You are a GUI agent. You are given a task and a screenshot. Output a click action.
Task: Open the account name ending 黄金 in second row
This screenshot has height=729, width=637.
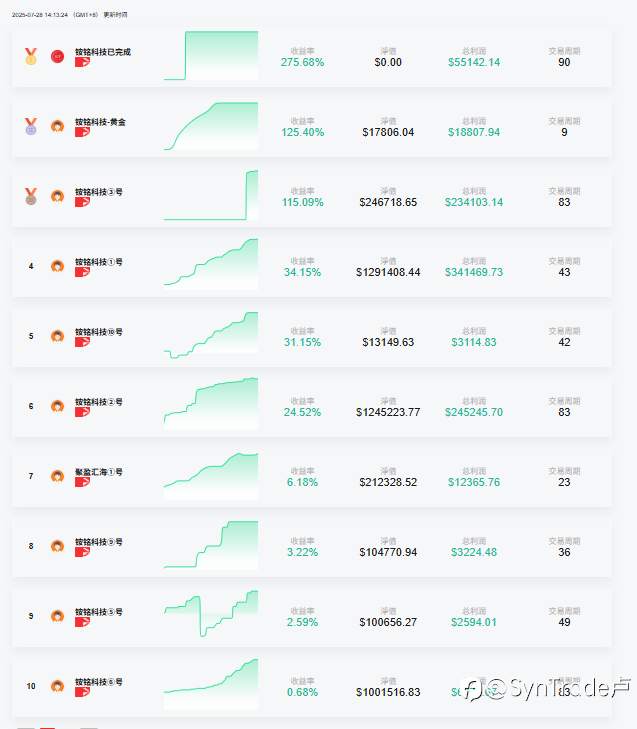(x=100, y=122)
